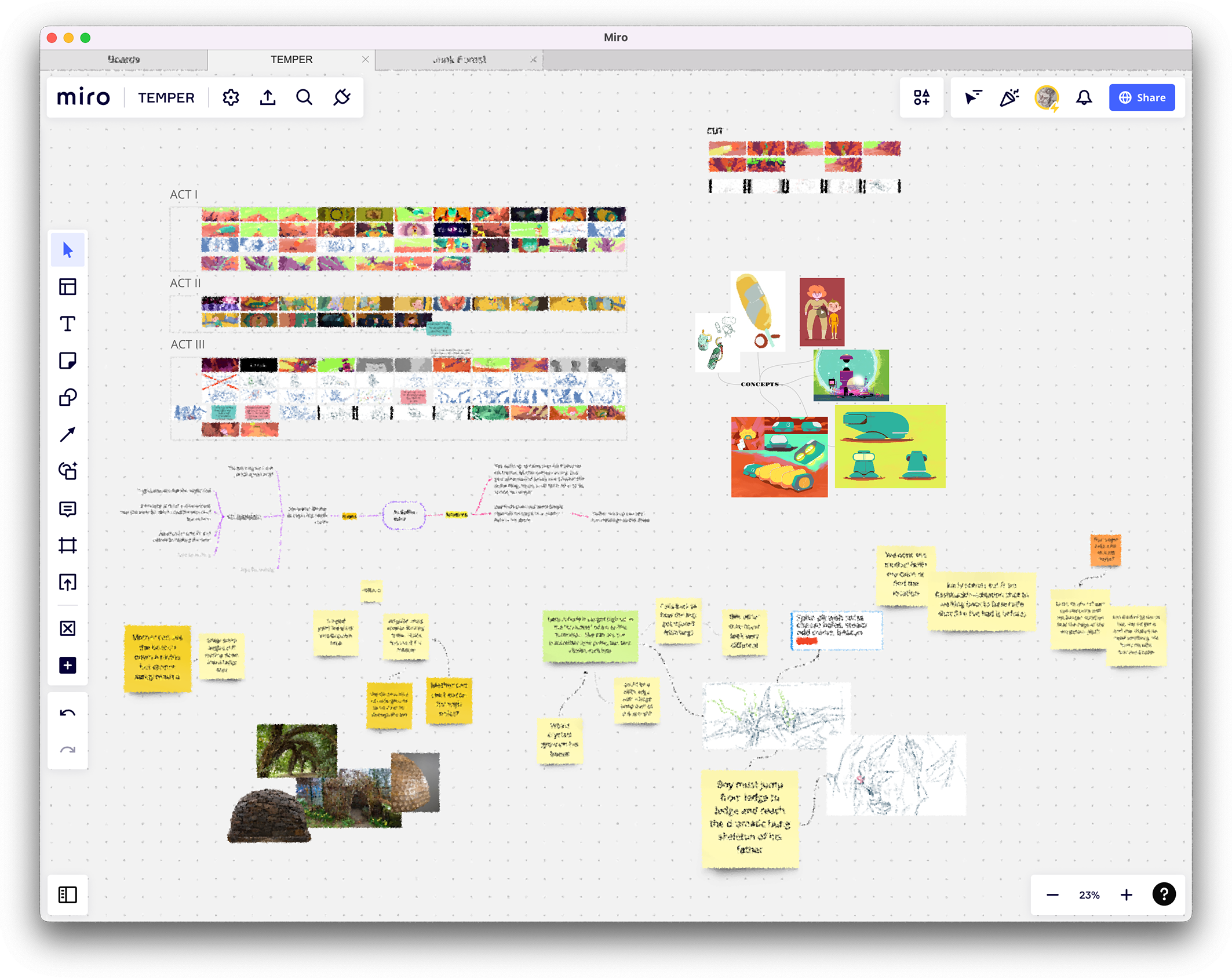1232x978 pixels.
Task: Select the Frame tool
Action: point(68,546)
